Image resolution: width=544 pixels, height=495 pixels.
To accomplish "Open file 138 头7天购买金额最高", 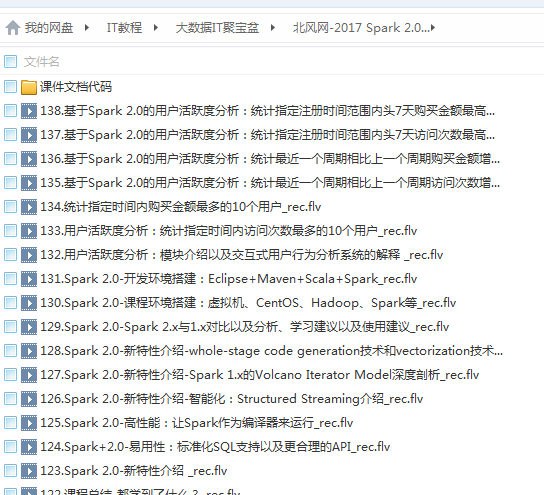I will [267, 111].
